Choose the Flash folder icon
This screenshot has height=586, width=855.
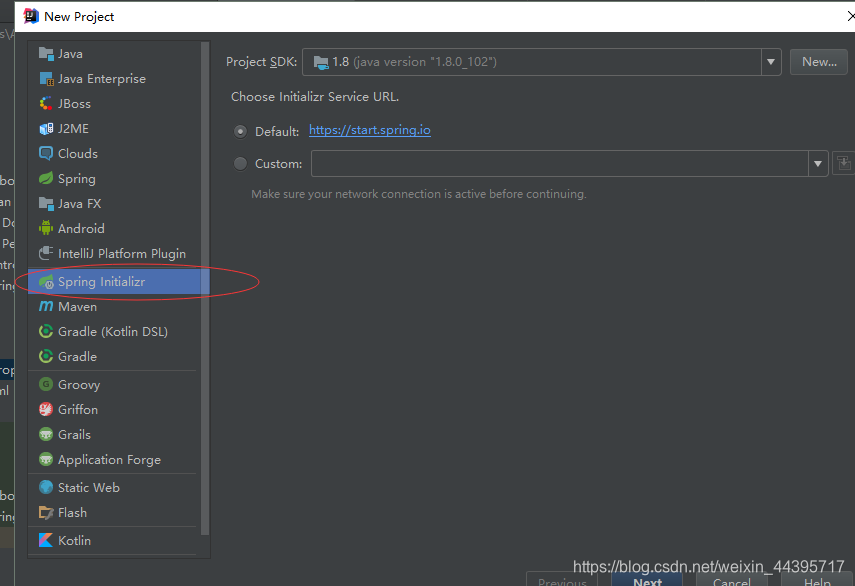pyautogui.click(x=46, y=512)
